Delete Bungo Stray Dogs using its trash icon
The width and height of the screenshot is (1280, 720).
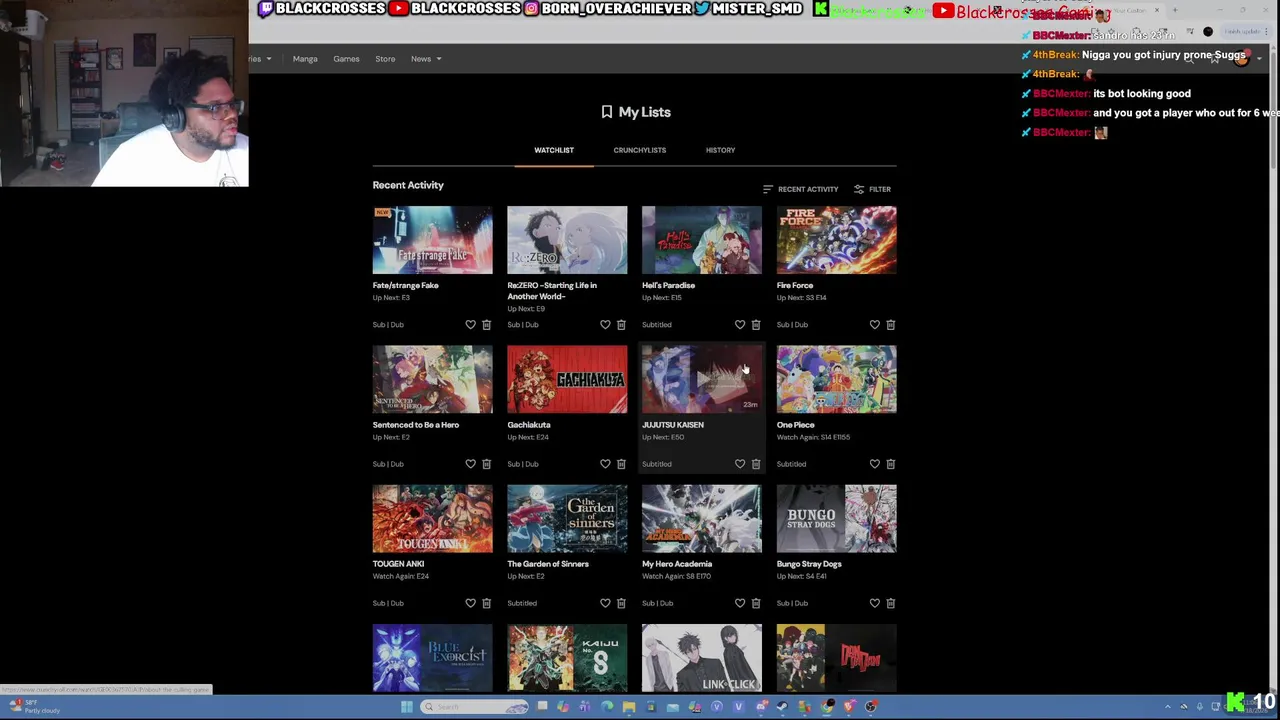click(891, 603)
